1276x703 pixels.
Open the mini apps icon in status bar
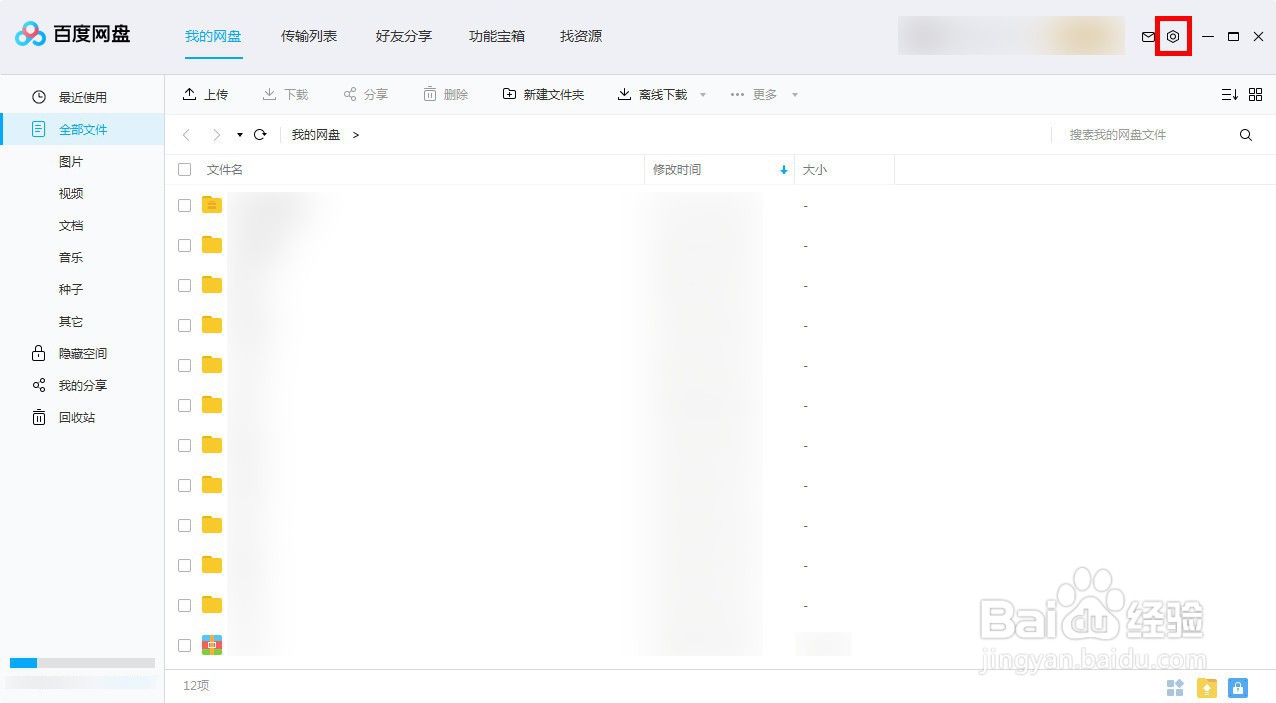pyautogui.click(x=1175, y=687)
